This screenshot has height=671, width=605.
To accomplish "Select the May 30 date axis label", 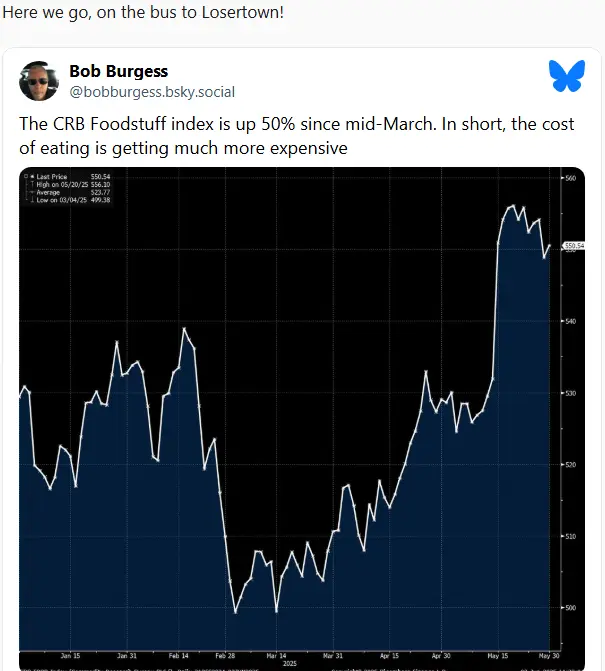I will tap(548, 656).
